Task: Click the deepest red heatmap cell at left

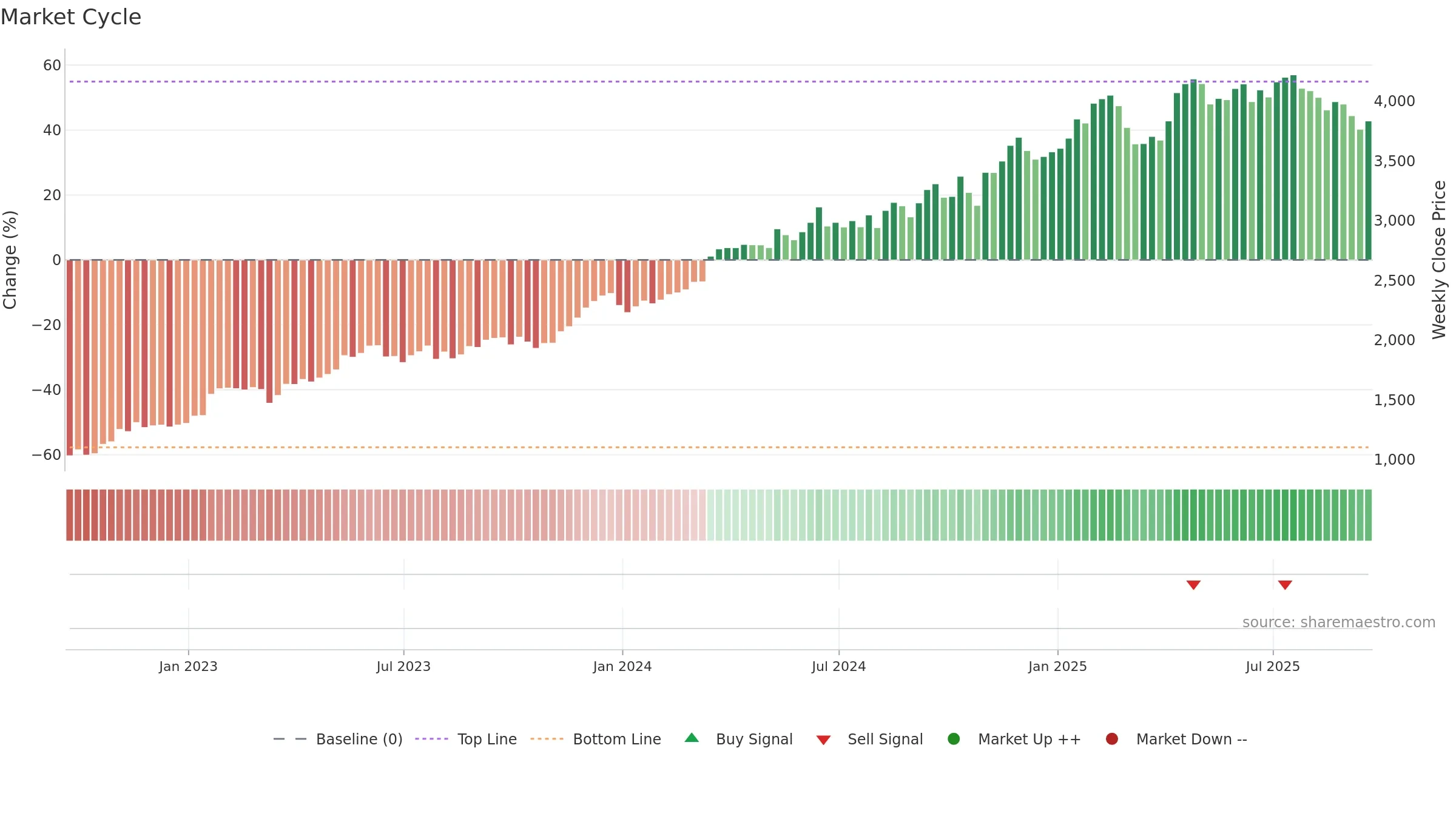Action: (x=70, y=515)
